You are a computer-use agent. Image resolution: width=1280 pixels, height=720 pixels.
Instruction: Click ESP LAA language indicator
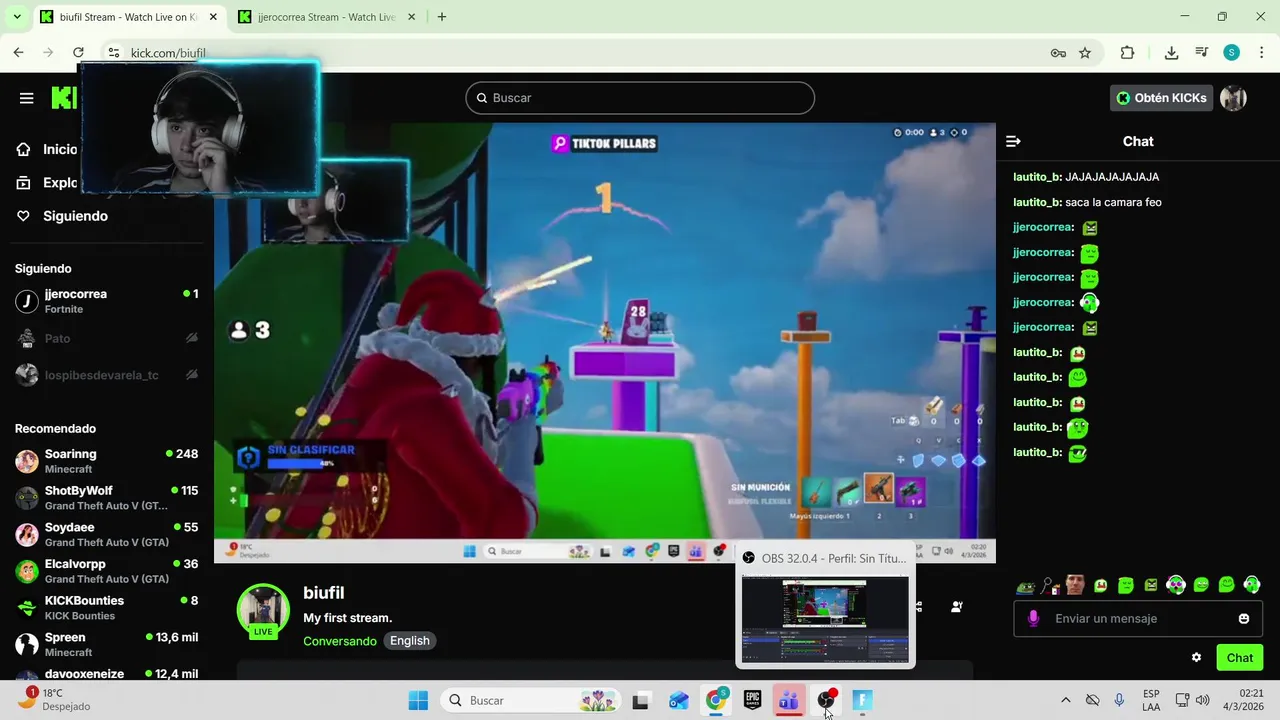click(1151, 700)
